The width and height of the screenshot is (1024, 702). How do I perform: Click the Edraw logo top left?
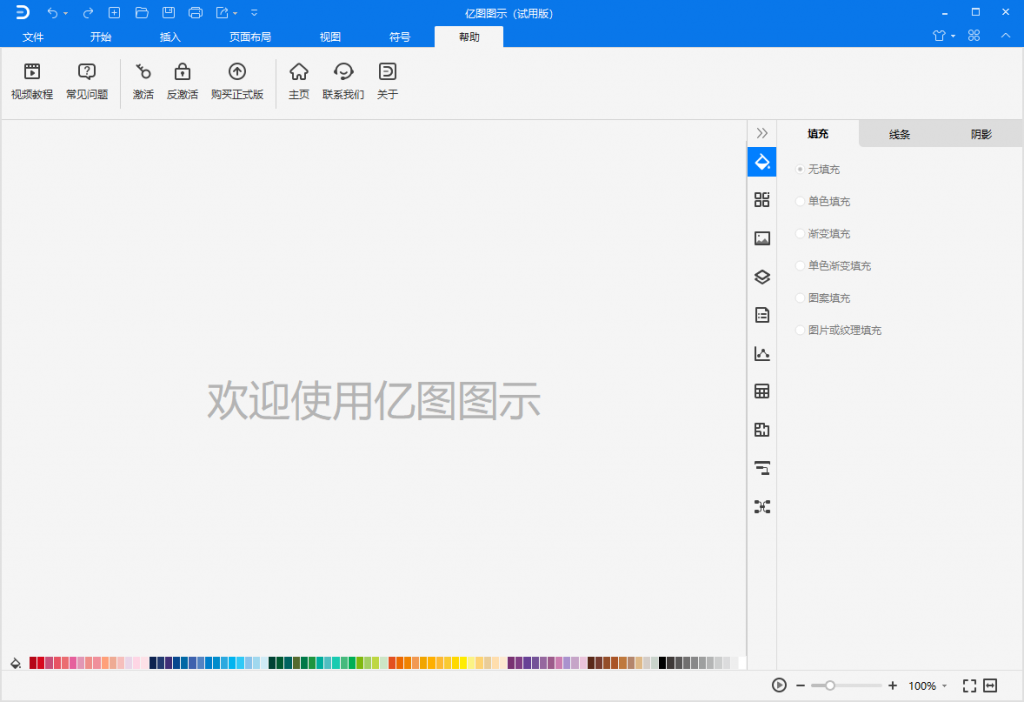click(22, 12)
